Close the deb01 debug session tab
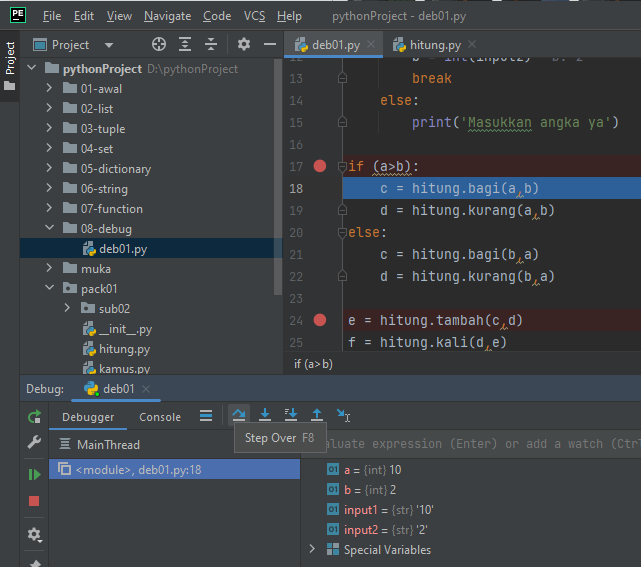 [146, 389]
